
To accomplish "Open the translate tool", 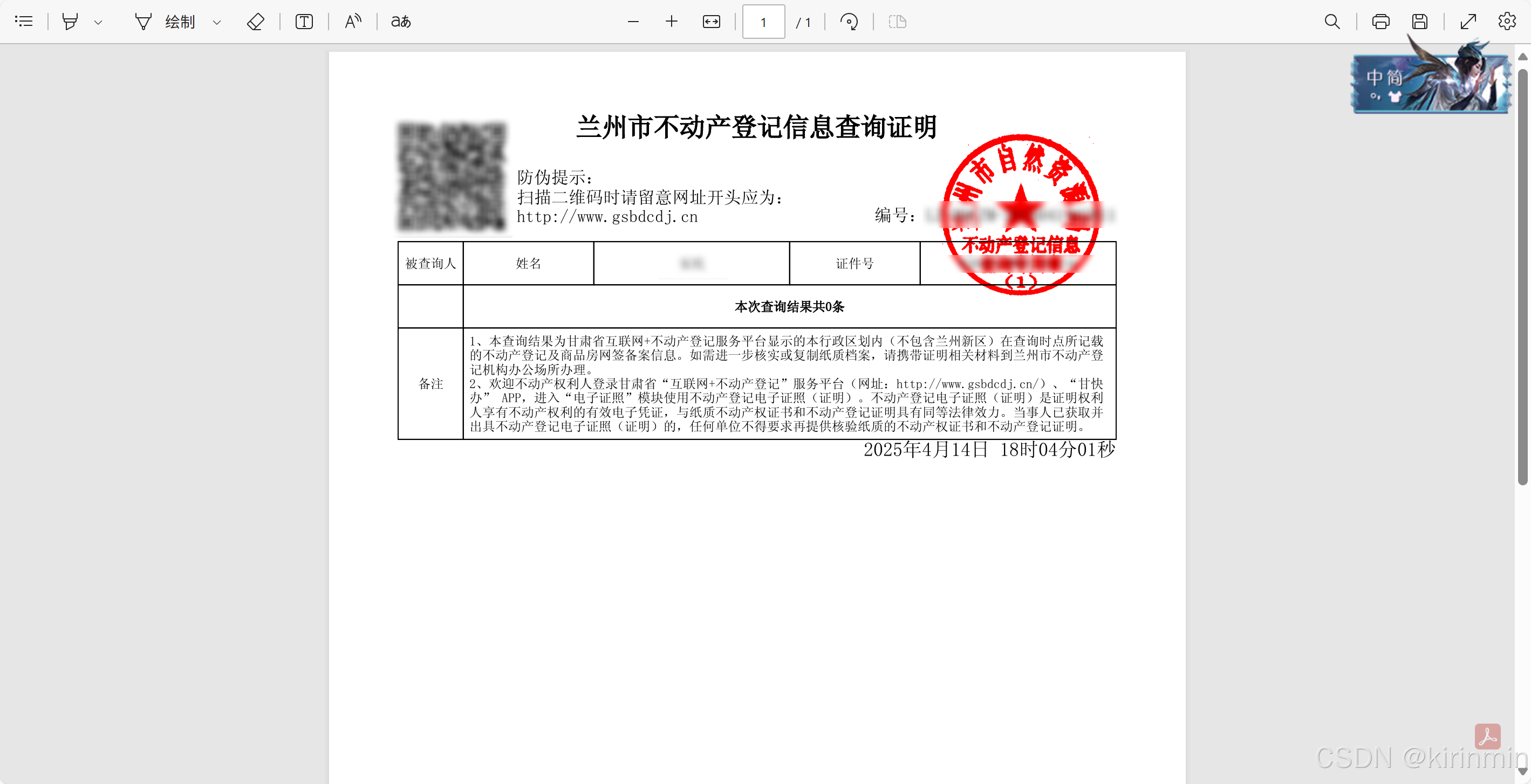I will click(x=401, y=22).
